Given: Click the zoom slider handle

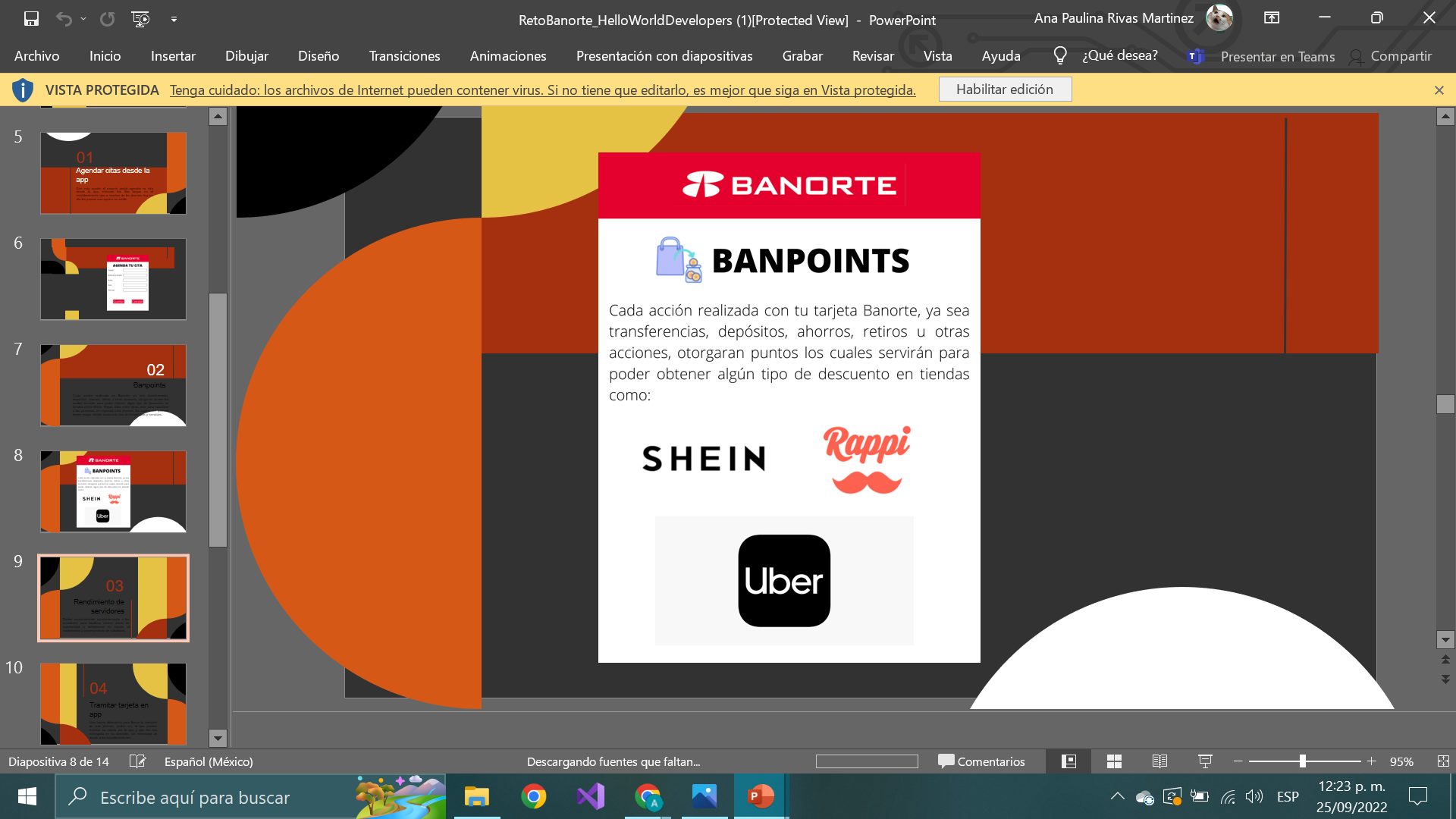Looking at the screenshot, I should point(1302,761).
